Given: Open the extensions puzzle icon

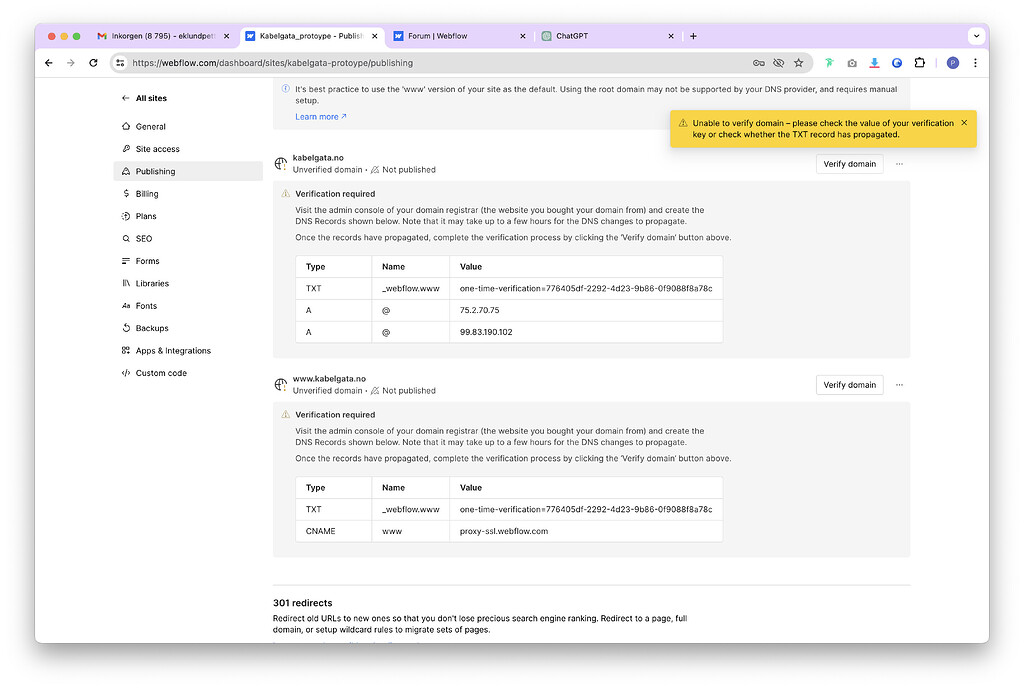Looking at the screenshot, I should [920, 63].
